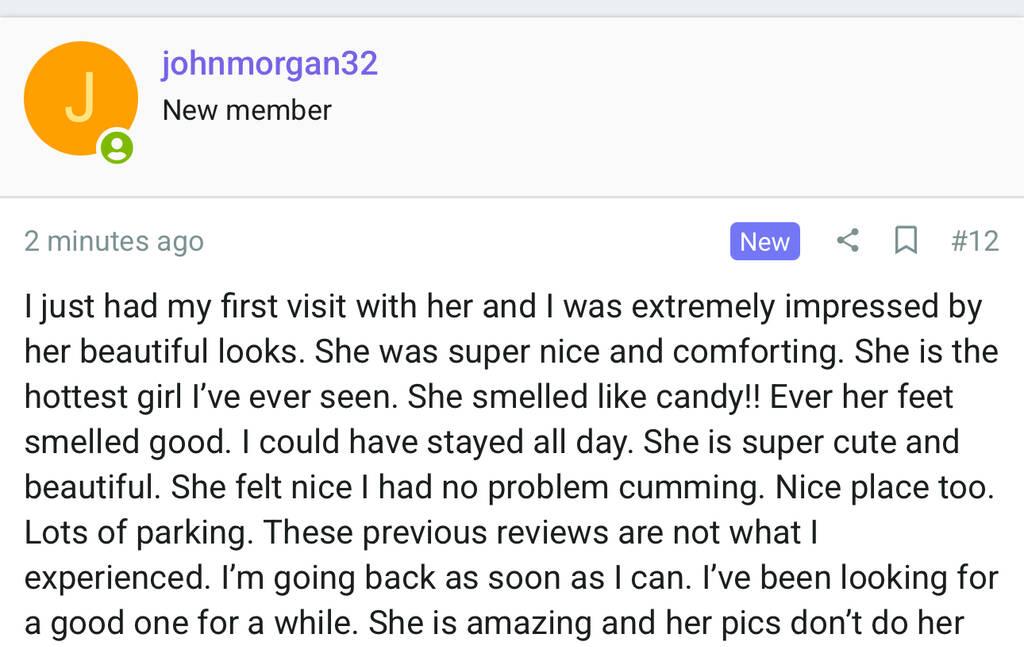Click the share icon on post #12

point(847,241)
